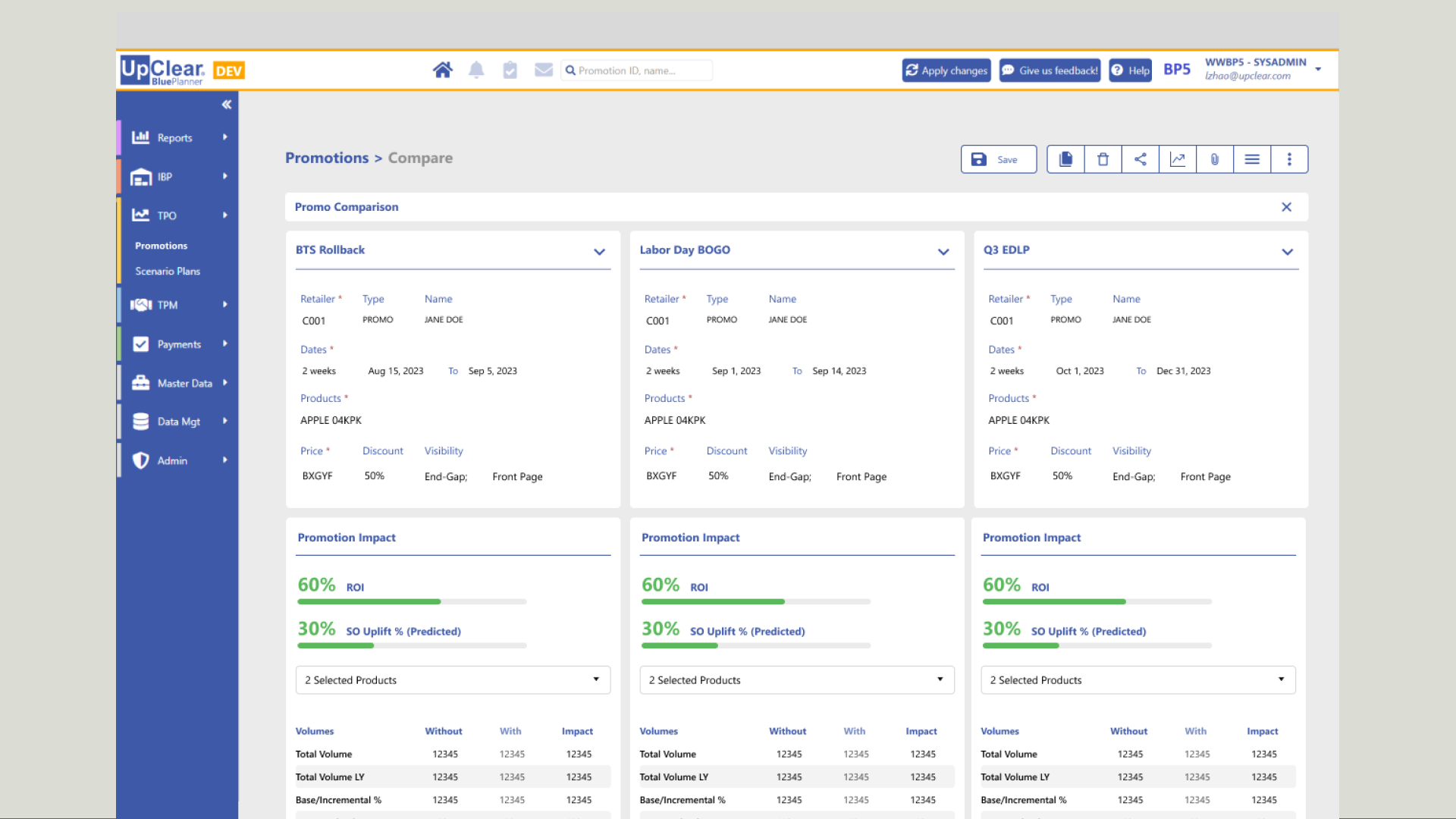
Task: Open Q3 EDLP Selected Products dropdown
Action: click(1138, 680)
